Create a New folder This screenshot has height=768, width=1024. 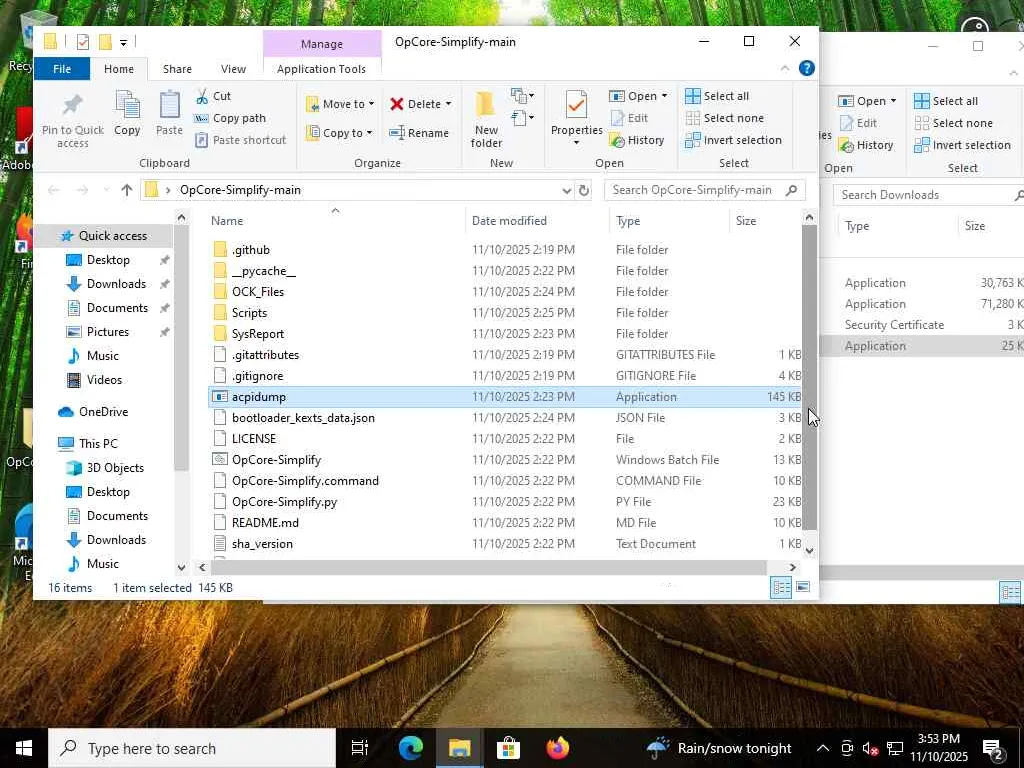[x=486, y=120]
